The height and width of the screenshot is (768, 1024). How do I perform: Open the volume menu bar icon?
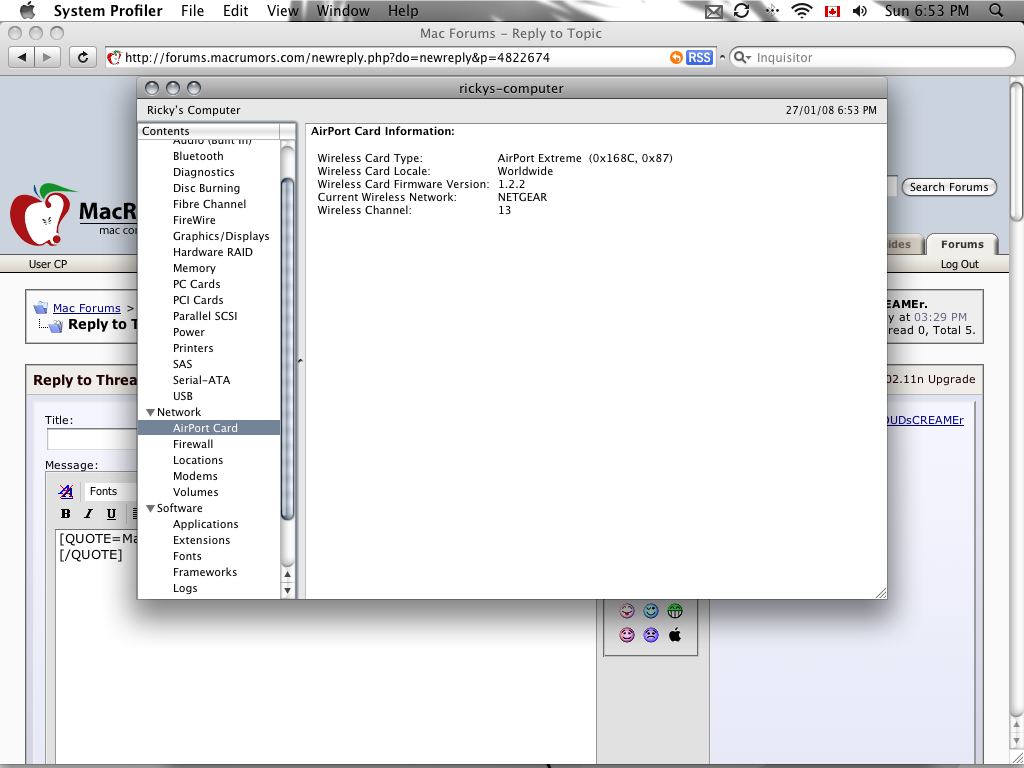(x=860, y=11)
